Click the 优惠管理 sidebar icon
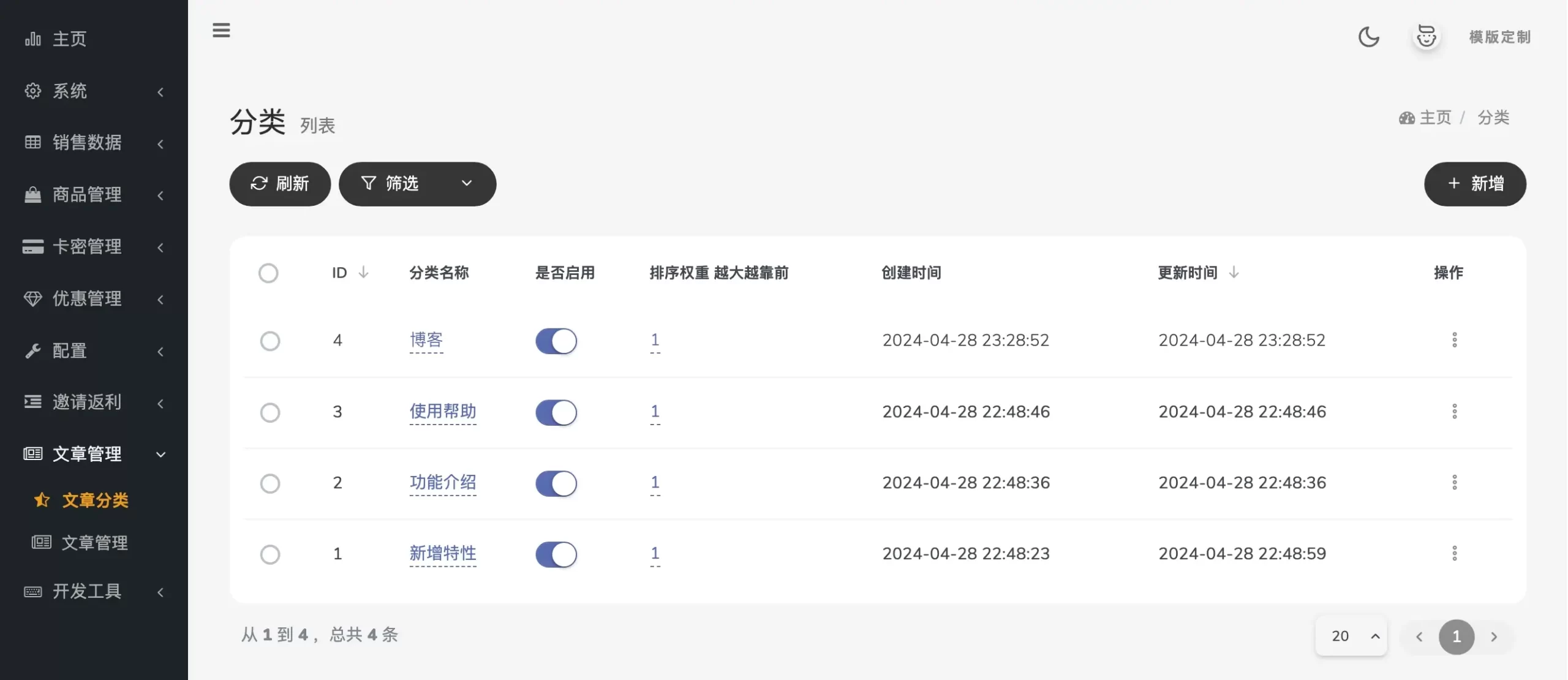Screen dimensions: 1568x680 (x=32, y=299)
